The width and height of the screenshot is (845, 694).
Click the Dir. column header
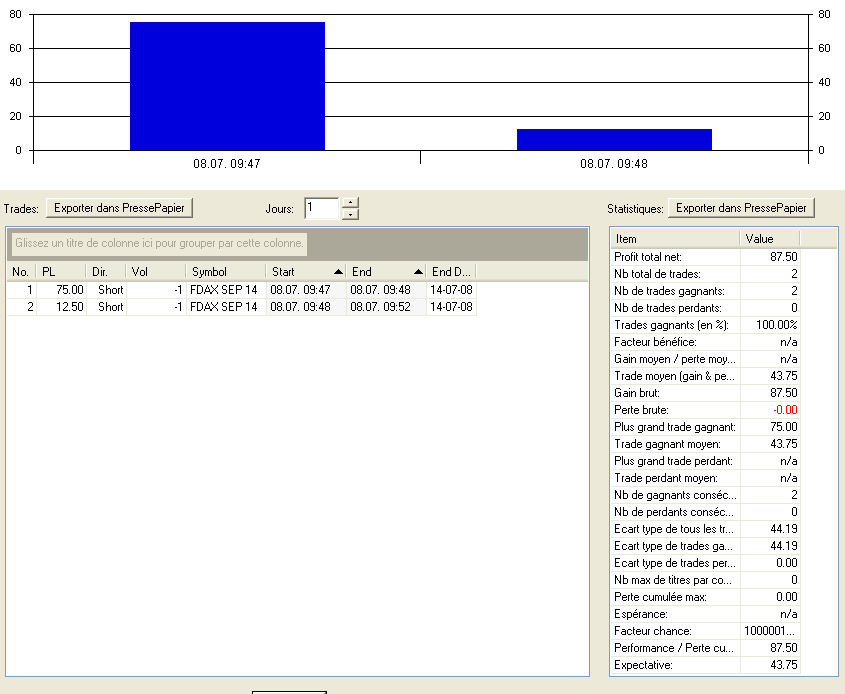click(105, 272)
